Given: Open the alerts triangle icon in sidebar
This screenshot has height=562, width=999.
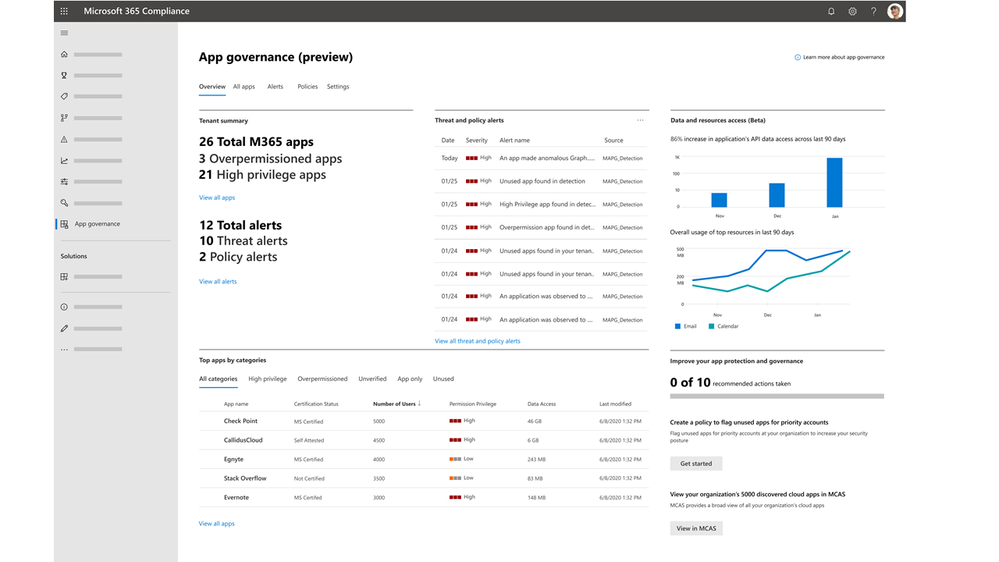Looking at the screenshot, I should point(64,139).
